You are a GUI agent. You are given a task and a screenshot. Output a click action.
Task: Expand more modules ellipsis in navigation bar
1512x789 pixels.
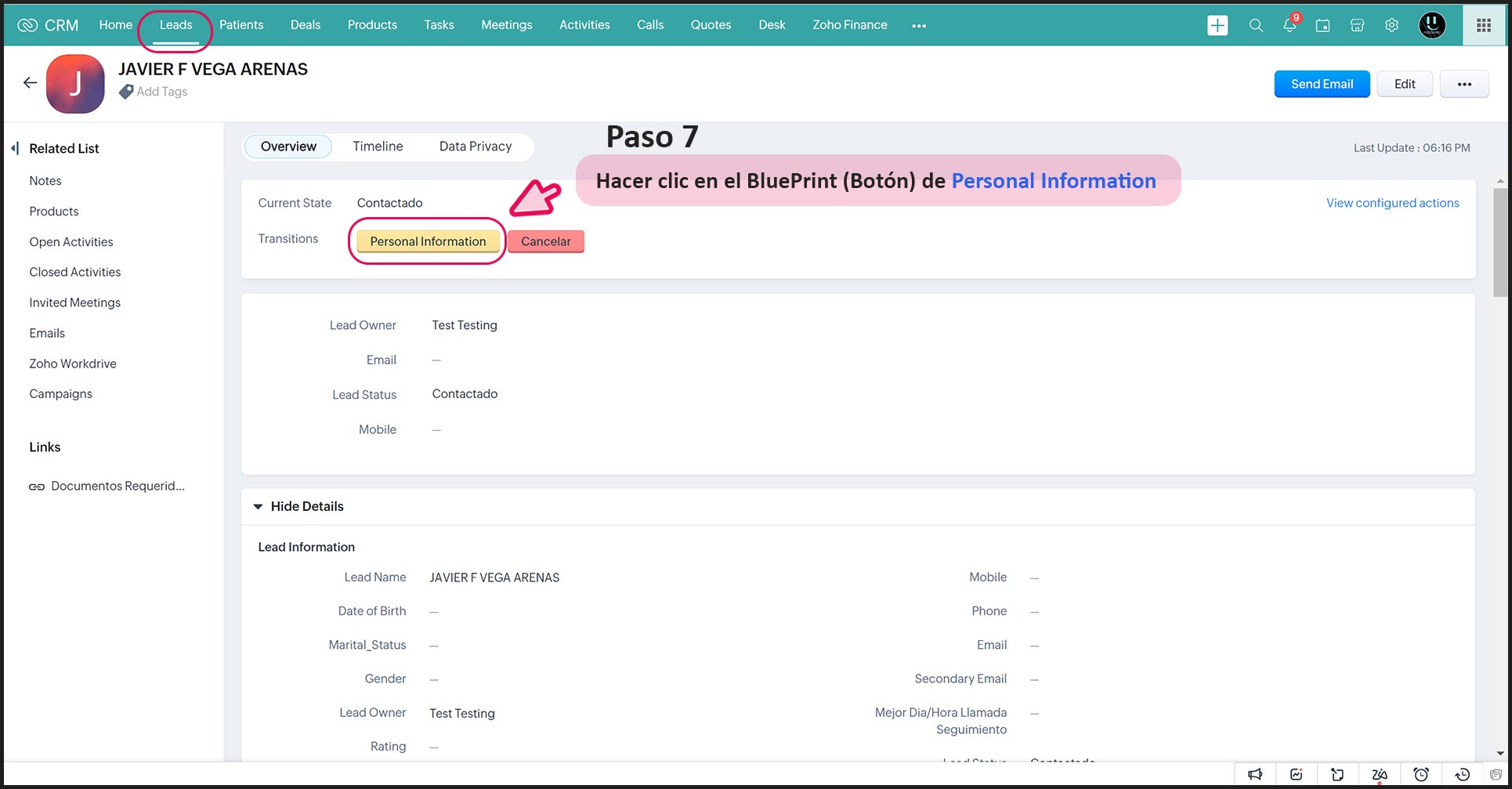[x=919, y=26]
